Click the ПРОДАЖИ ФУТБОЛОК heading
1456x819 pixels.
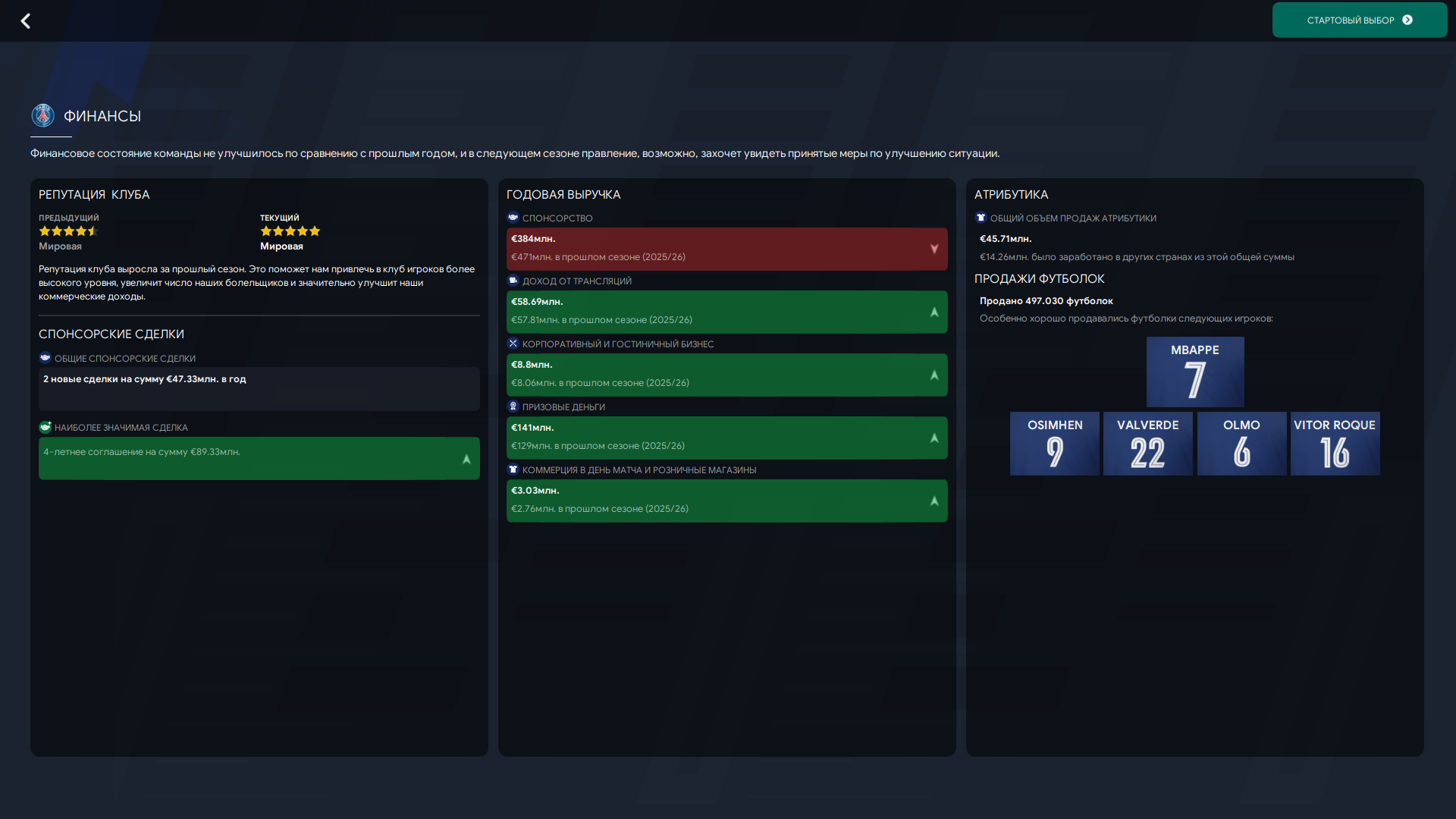coord(1040,279)
